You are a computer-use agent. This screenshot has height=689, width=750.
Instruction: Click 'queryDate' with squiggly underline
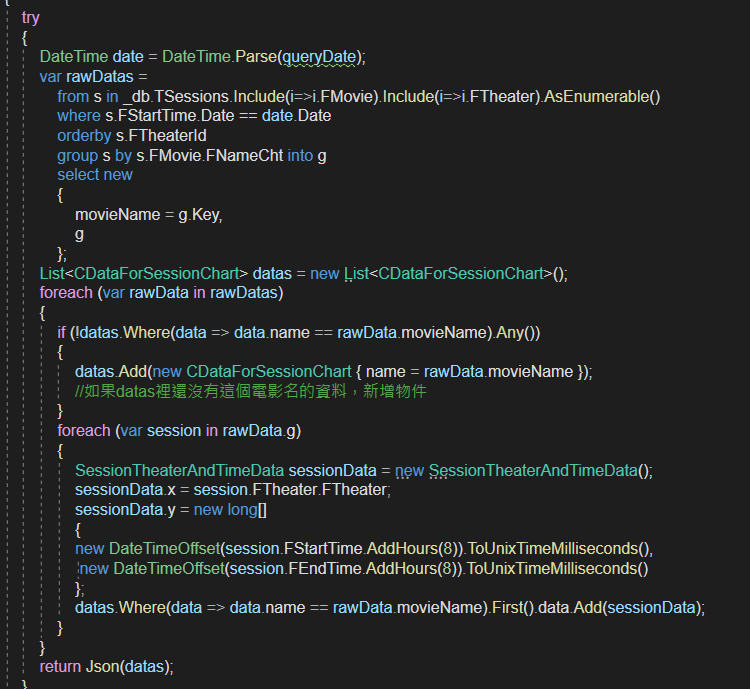point(319,57)
